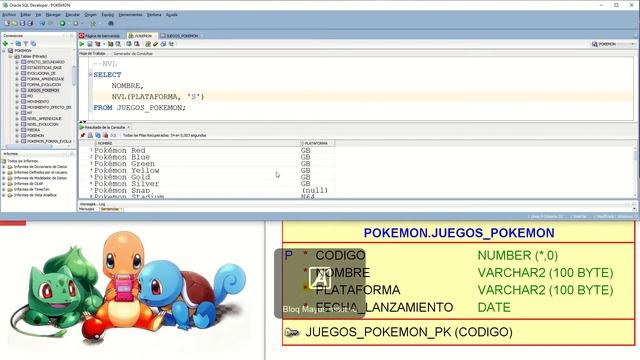Click the Save All icon in main toolbar

point(30,23)
